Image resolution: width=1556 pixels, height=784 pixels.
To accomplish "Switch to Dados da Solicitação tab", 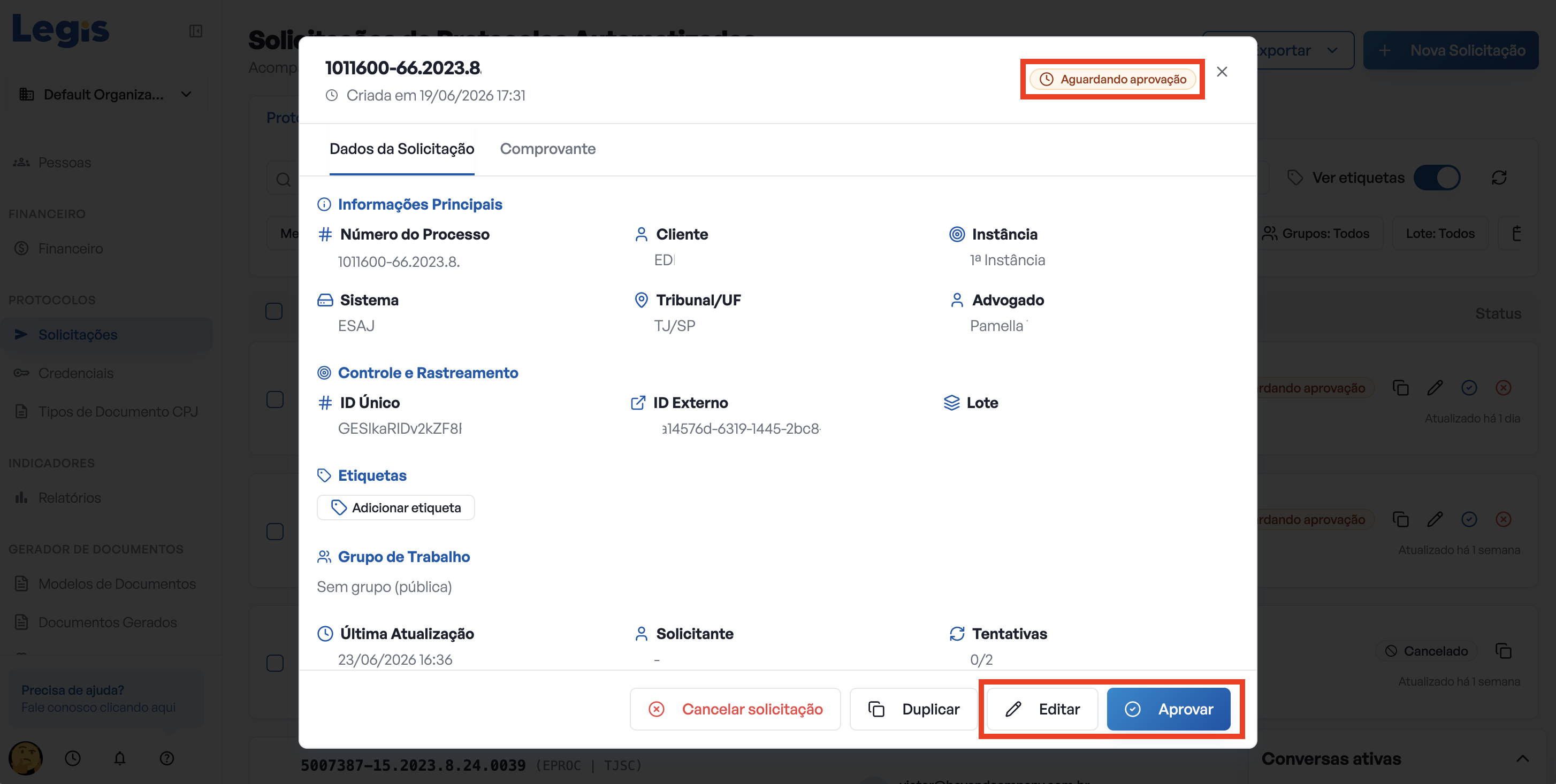I will 402,149.
